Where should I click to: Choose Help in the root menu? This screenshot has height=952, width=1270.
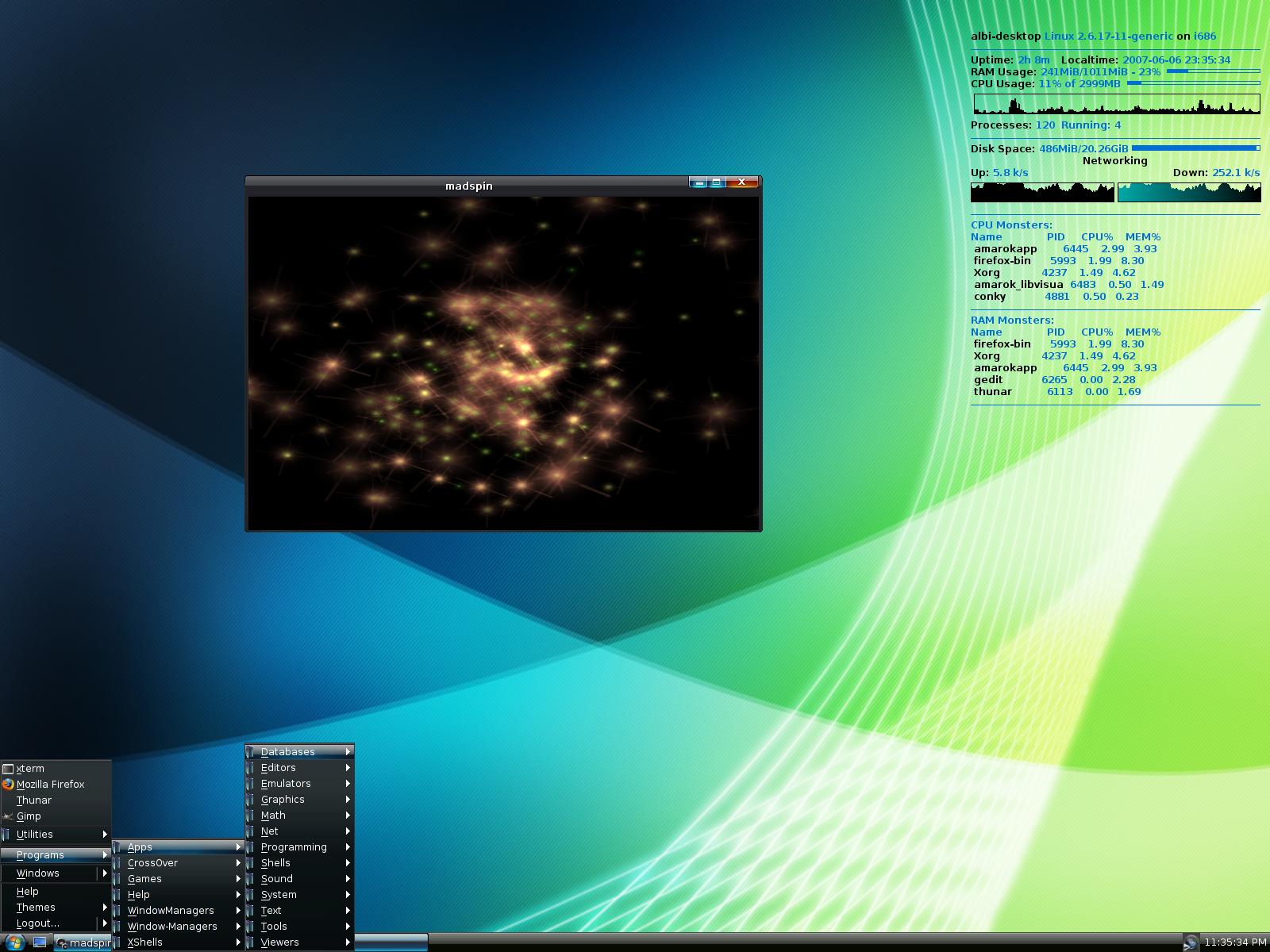click(56, 891)
